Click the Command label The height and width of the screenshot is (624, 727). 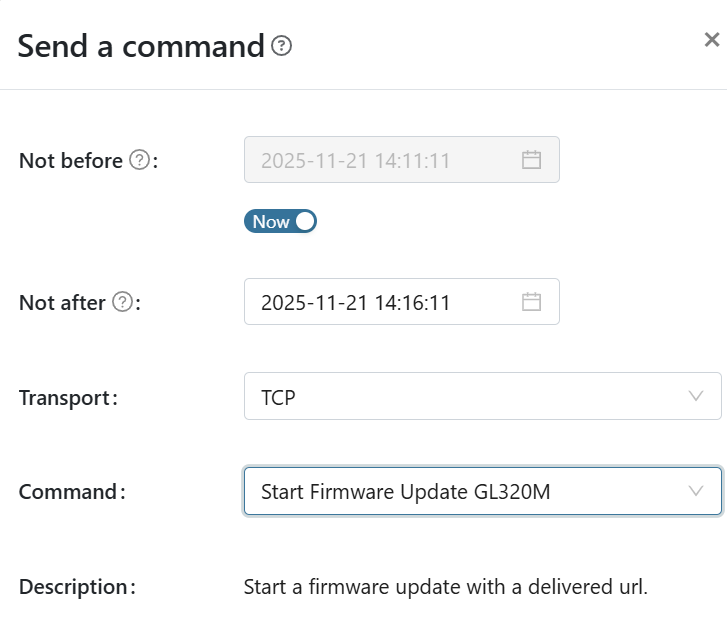pyautogui.click(x=70, y=491)
